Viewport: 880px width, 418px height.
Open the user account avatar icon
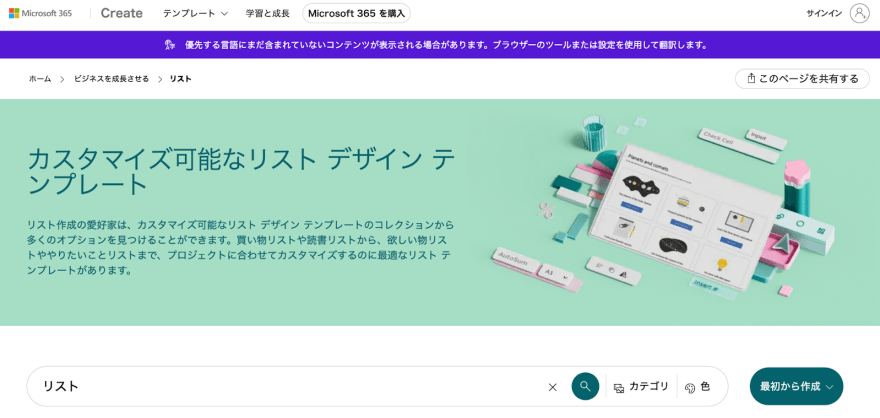point(859,13)
